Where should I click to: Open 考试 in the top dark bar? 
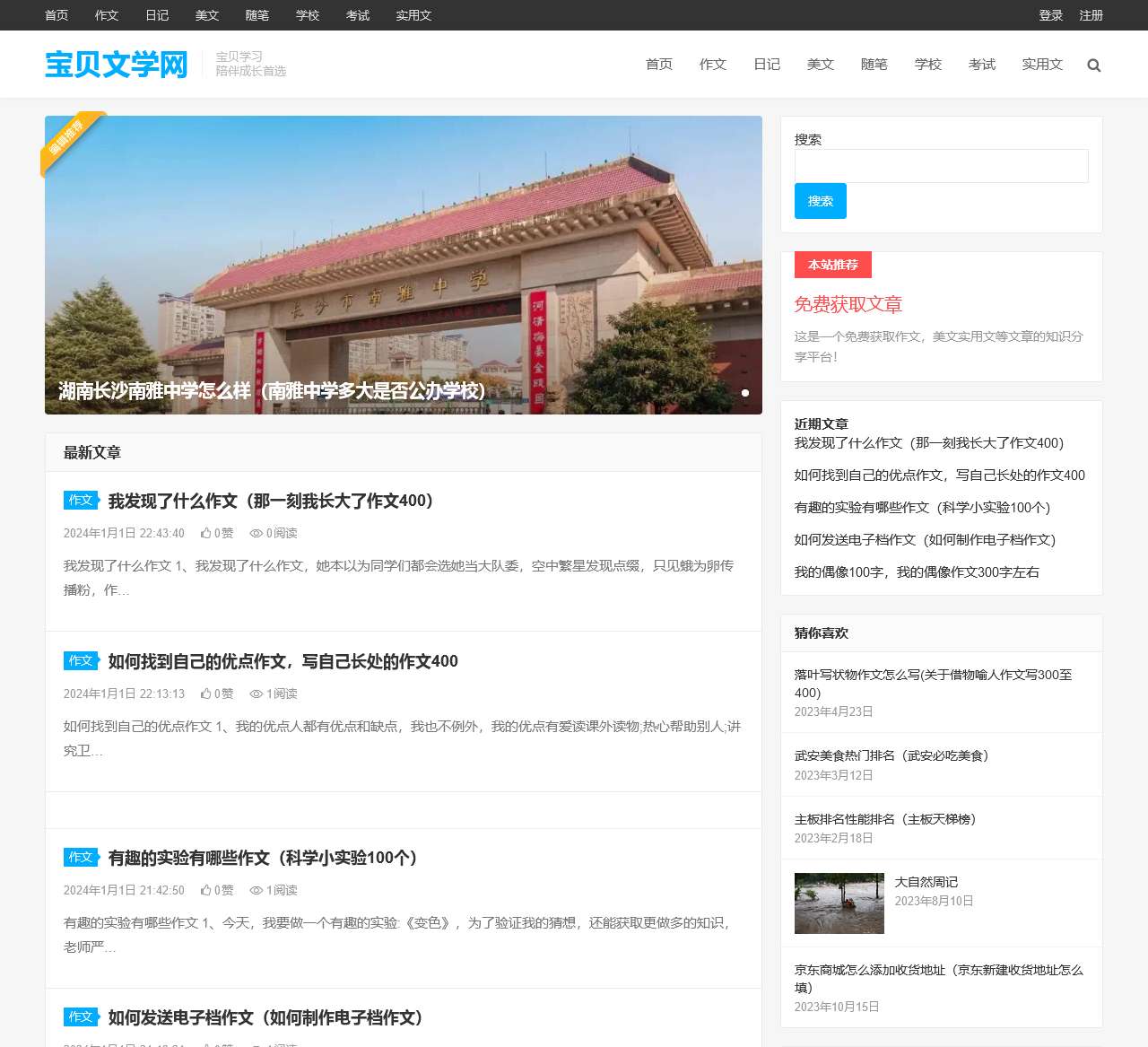[357, 15]
